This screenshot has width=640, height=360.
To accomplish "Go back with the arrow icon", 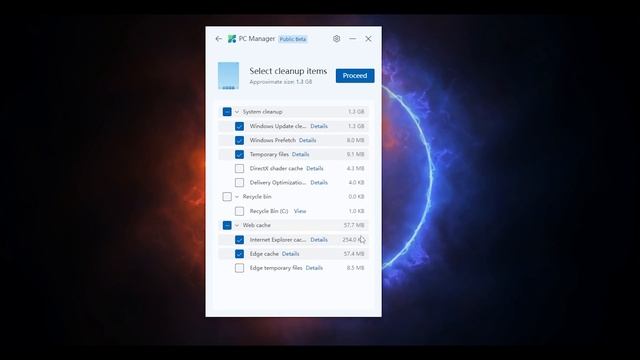I will pos(218,39).
